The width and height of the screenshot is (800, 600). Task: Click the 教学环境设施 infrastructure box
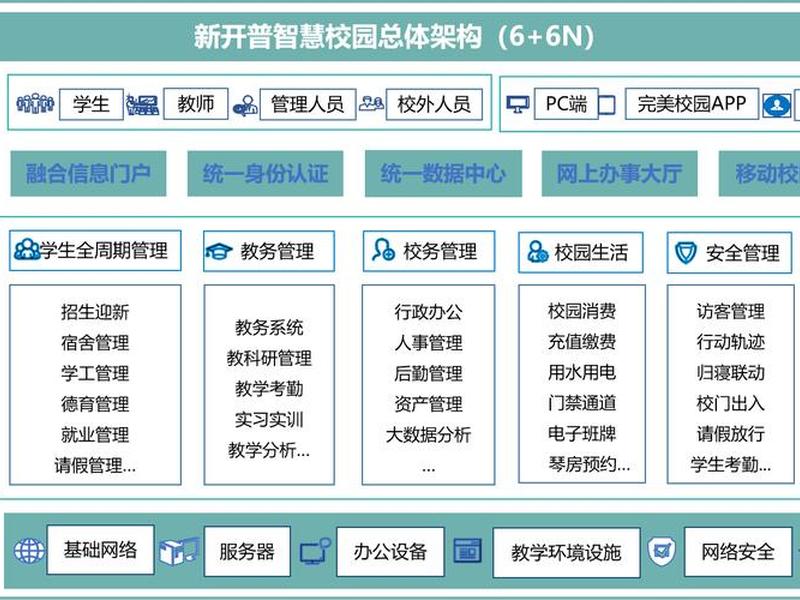tap(566, 553)
